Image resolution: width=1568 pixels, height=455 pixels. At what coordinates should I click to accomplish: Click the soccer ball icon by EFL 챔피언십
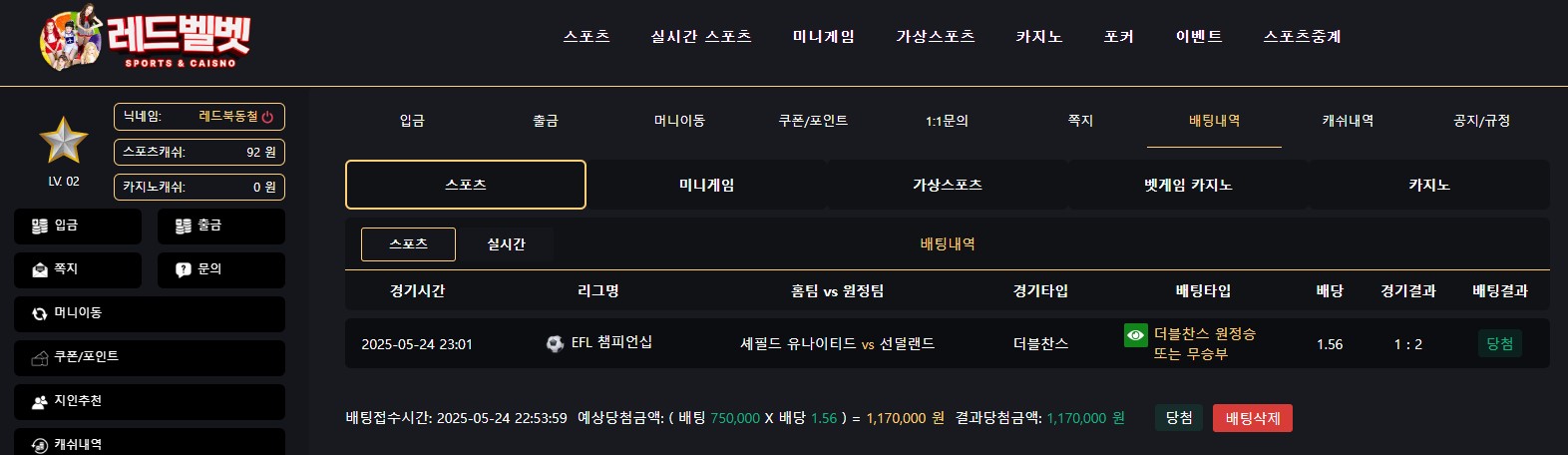tap(555, 343)
